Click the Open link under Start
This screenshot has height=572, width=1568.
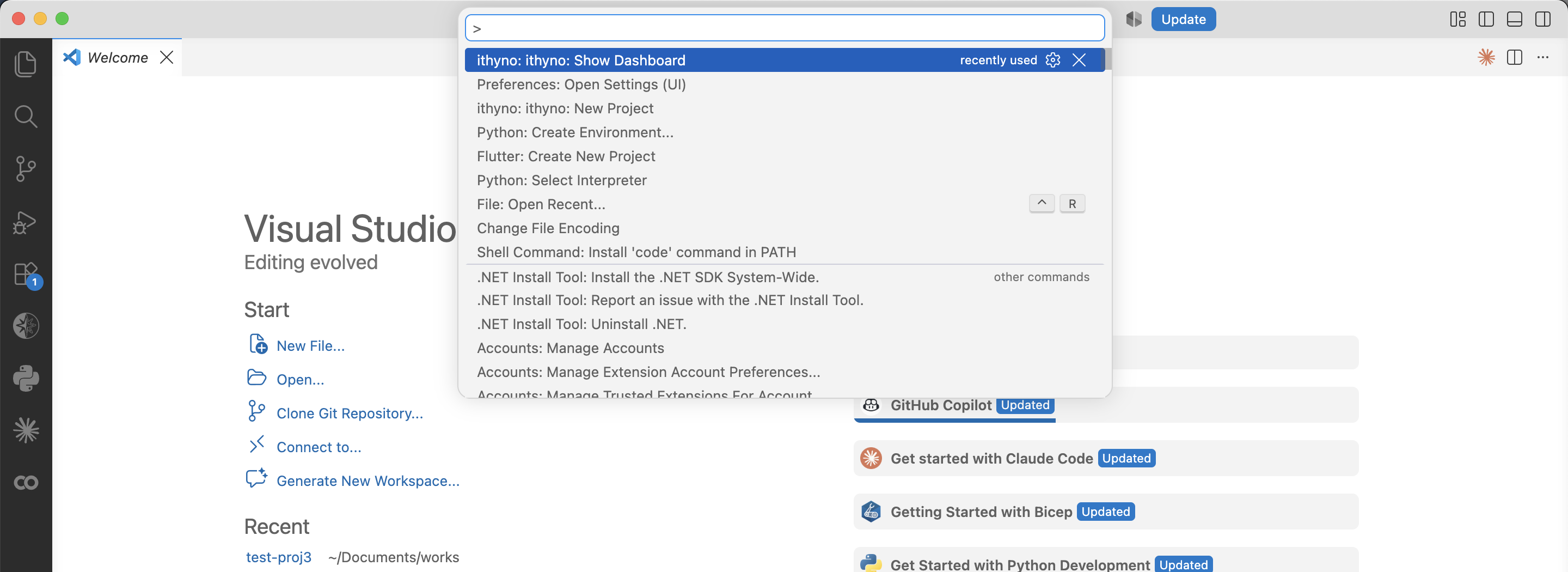pyautogui.click(x=300, y=380)
